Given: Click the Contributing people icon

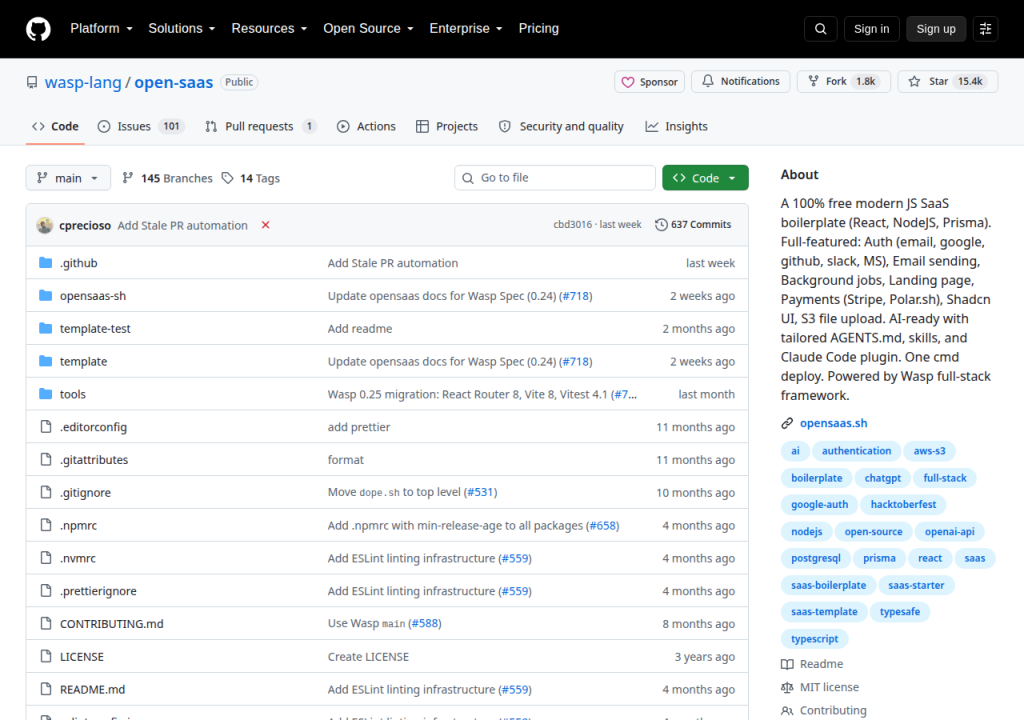Looking at the screenshot, I should click(x=787, y=710).
